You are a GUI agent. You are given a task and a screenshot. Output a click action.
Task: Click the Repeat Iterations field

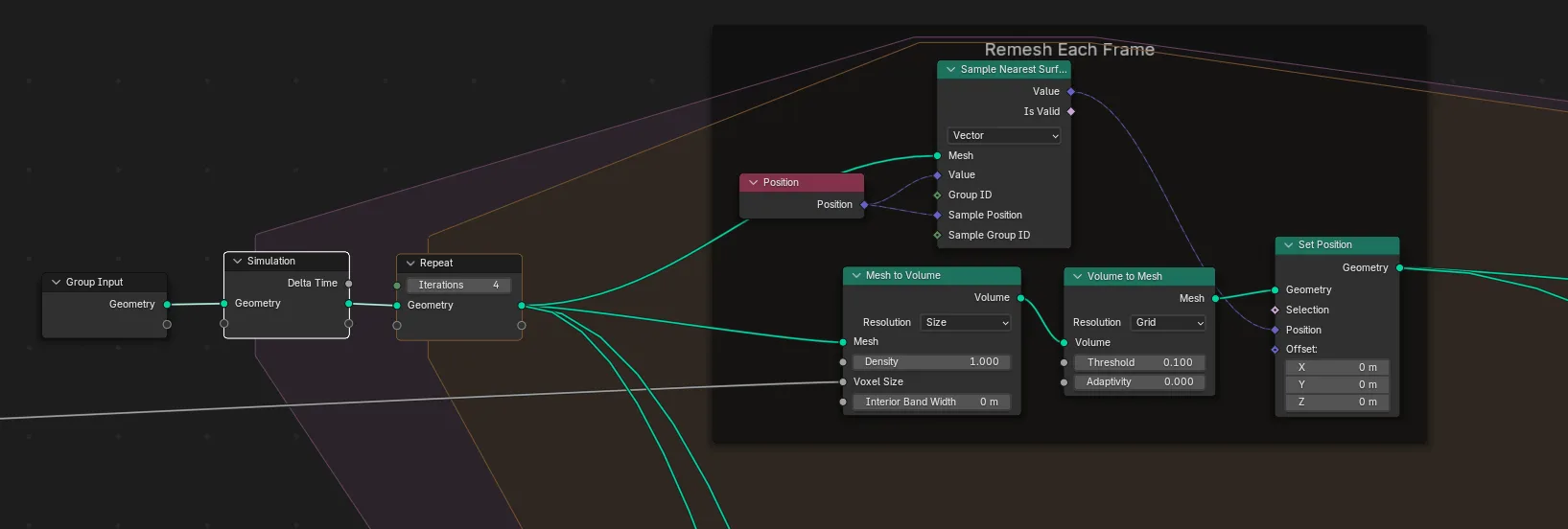tap(458, 285)
